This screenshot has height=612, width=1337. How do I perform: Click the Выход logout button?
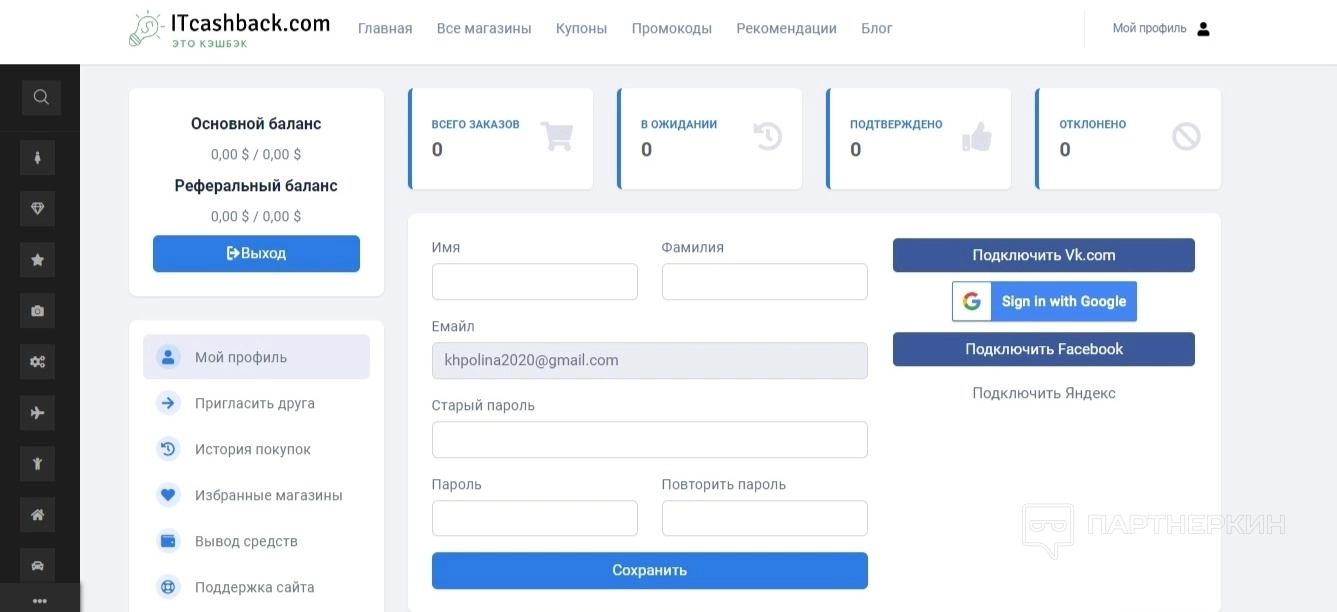tap(256, 254)
